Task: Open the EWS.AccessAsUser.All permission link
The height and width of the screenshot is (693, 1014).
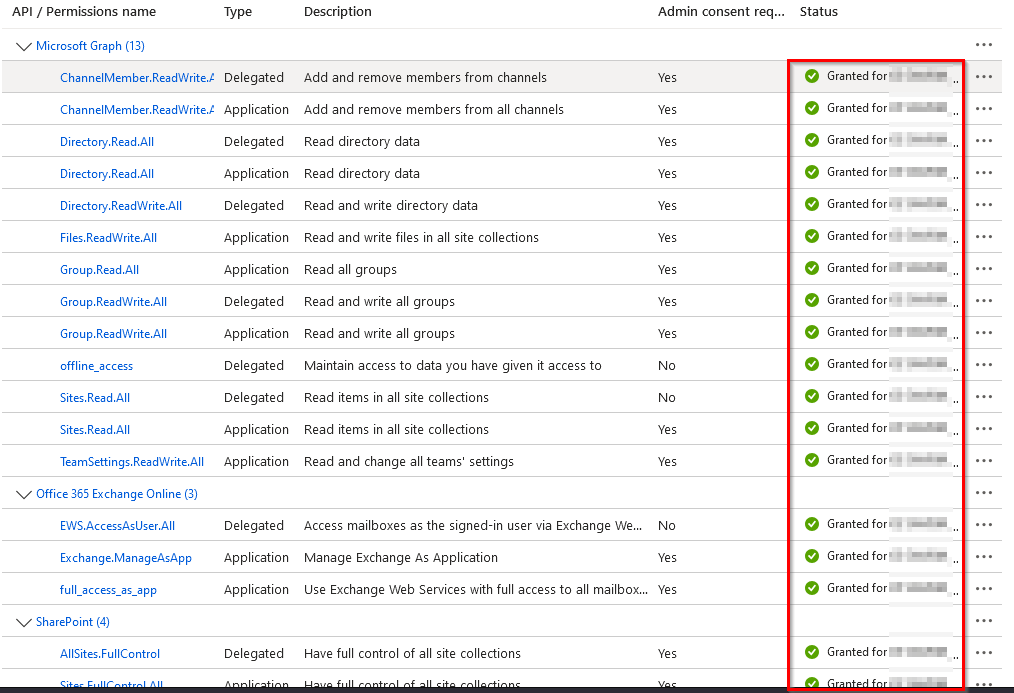Action: point(117,526)
